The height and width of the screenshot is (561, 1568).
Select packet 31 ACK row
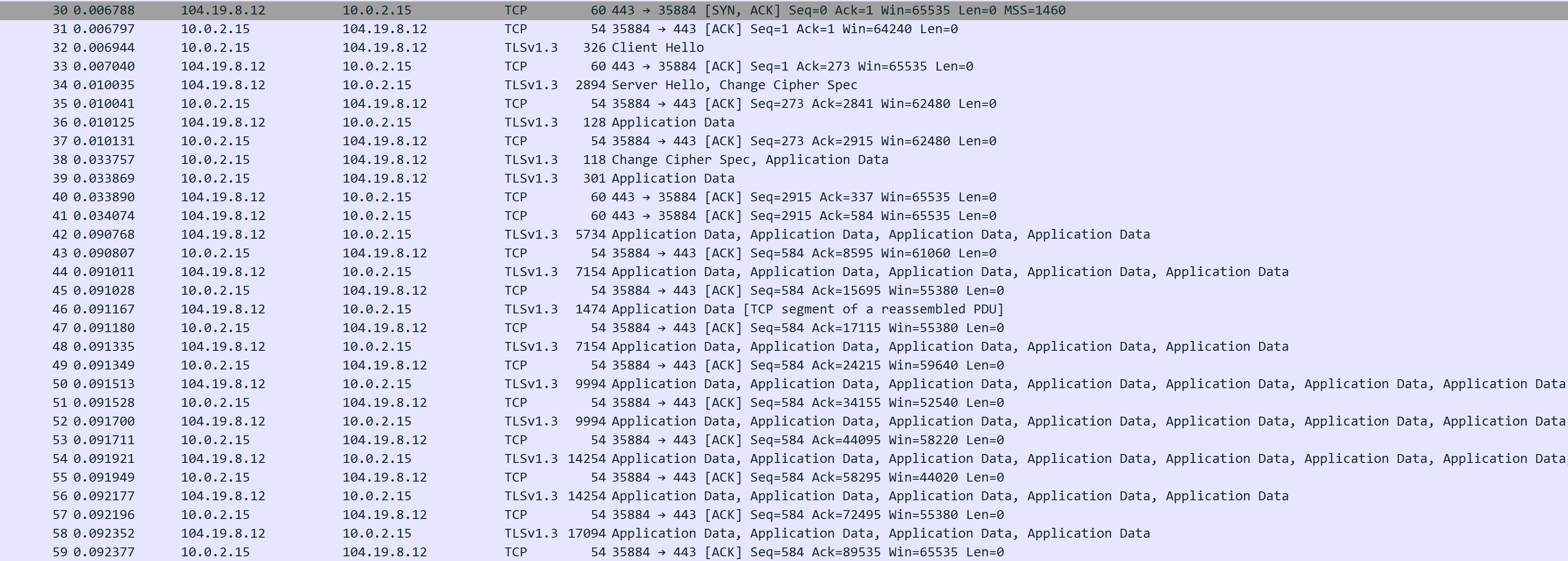pos(784,28)
